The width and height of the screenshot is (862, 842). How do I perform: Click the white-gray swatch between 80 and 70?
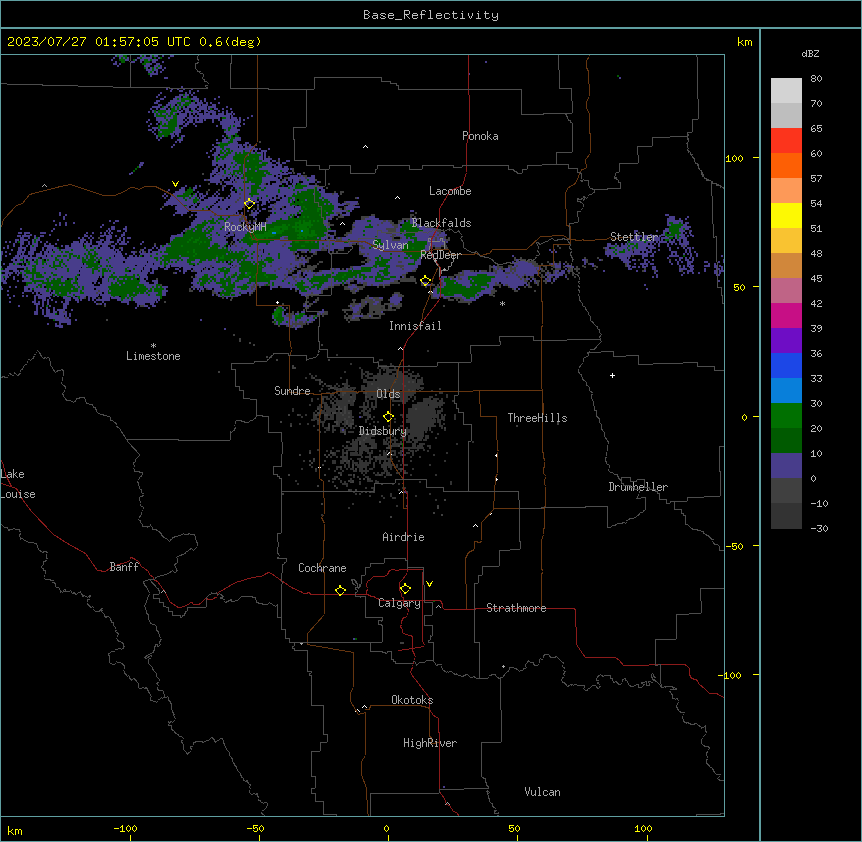click(x=786, y=91)
